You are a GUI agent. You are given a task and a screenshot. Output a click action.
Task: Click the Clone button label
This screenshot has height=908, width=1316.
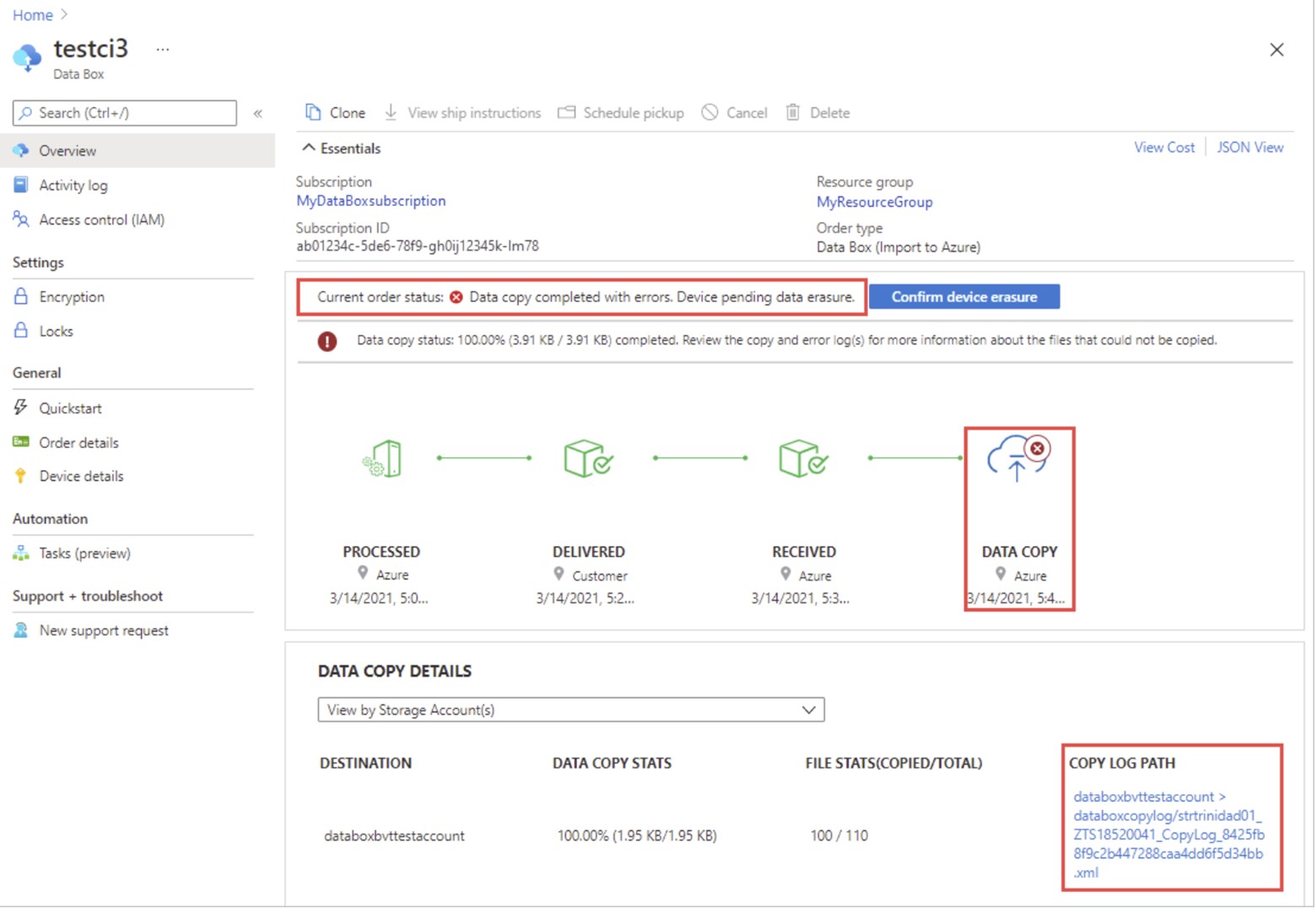(348, 113)
